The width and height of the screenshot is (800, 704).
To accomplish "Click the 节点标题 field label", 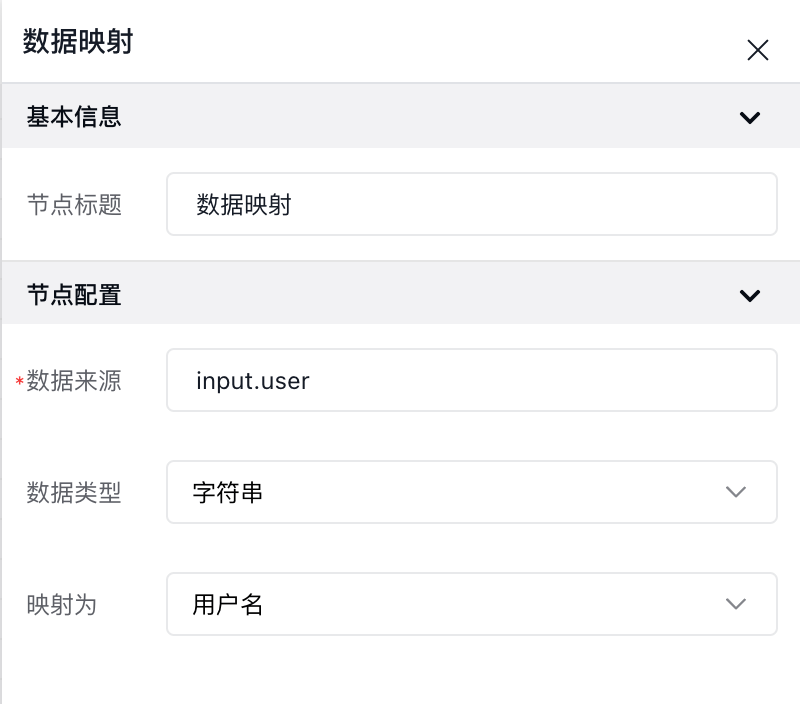I will [x=74, y=205].
